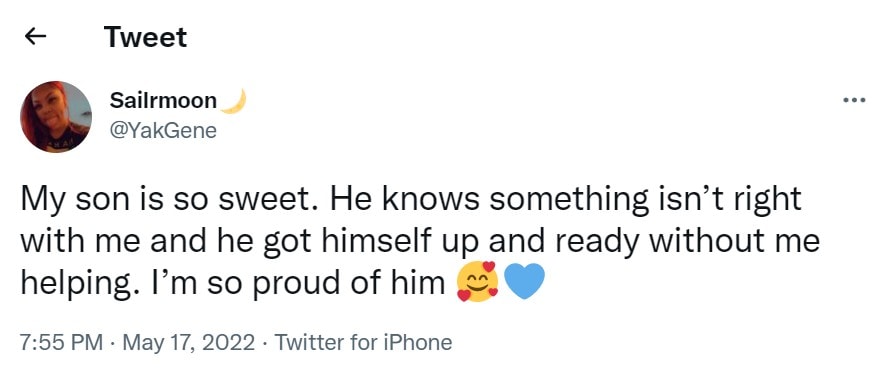Click the text "He knows something isn't right"

pyautogui.click(x=566, y=199)
